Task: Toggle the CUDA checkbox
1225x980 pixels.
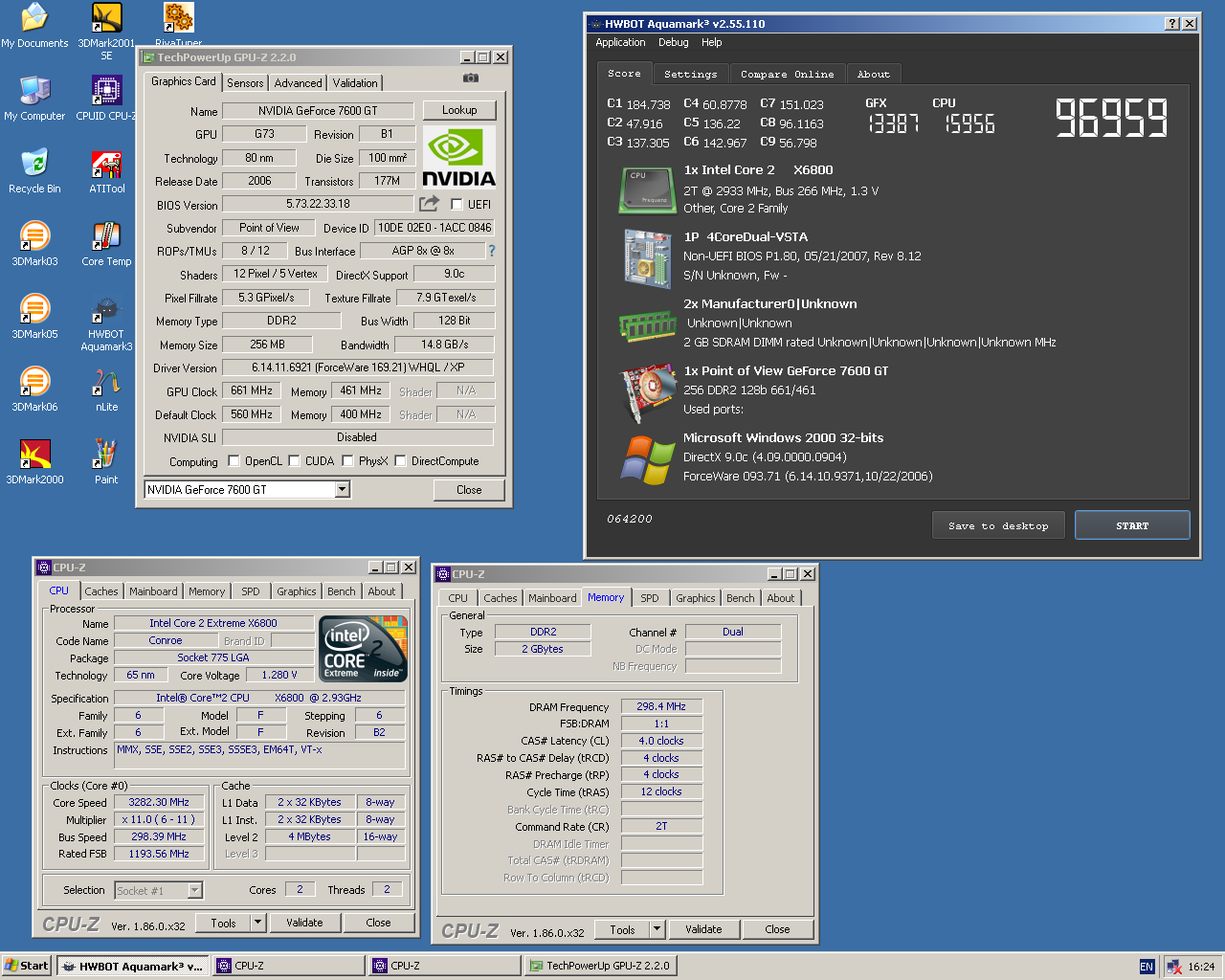Action: pyautogui.click(x=294, y=460)
